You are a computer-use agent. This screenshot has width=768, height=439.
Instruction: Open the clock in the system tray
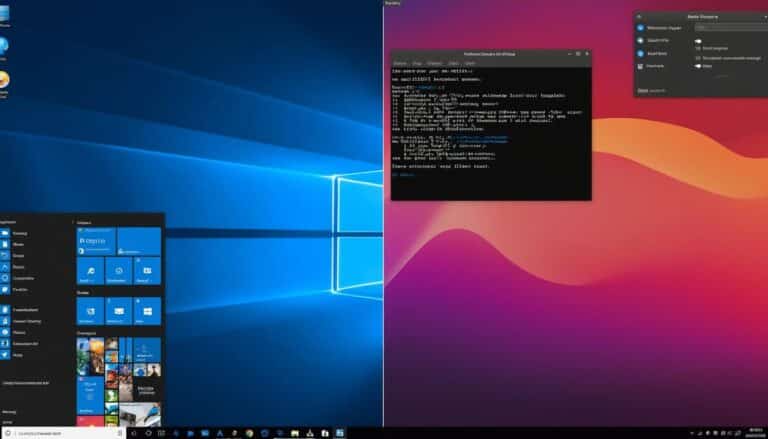[x=754, y=433]
